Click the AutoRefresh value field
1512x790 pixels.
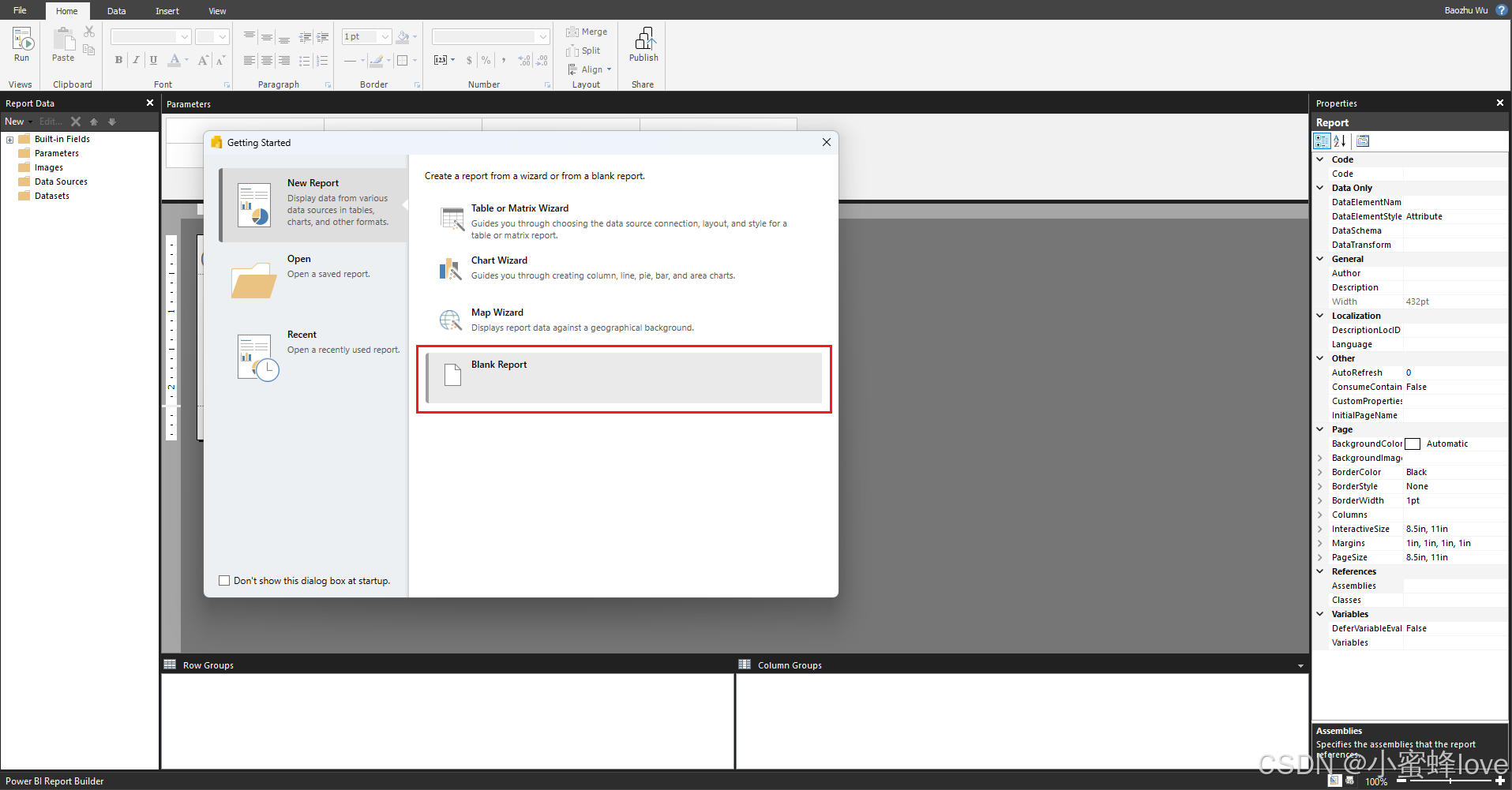click(1455, 373)
